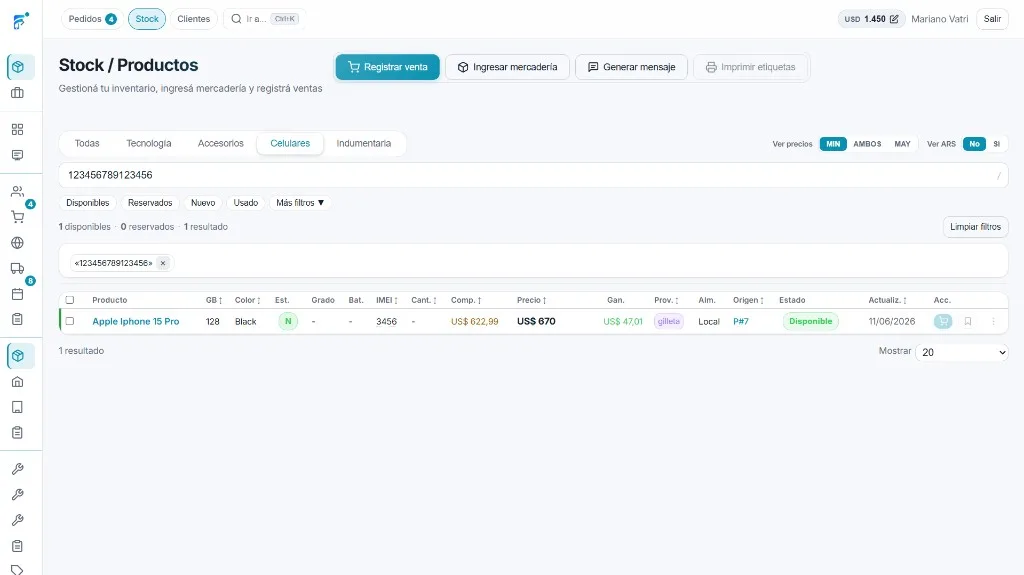
Task: Click the bookmark icon on iPhone 15 Pro row
Action: click(968, 321)
